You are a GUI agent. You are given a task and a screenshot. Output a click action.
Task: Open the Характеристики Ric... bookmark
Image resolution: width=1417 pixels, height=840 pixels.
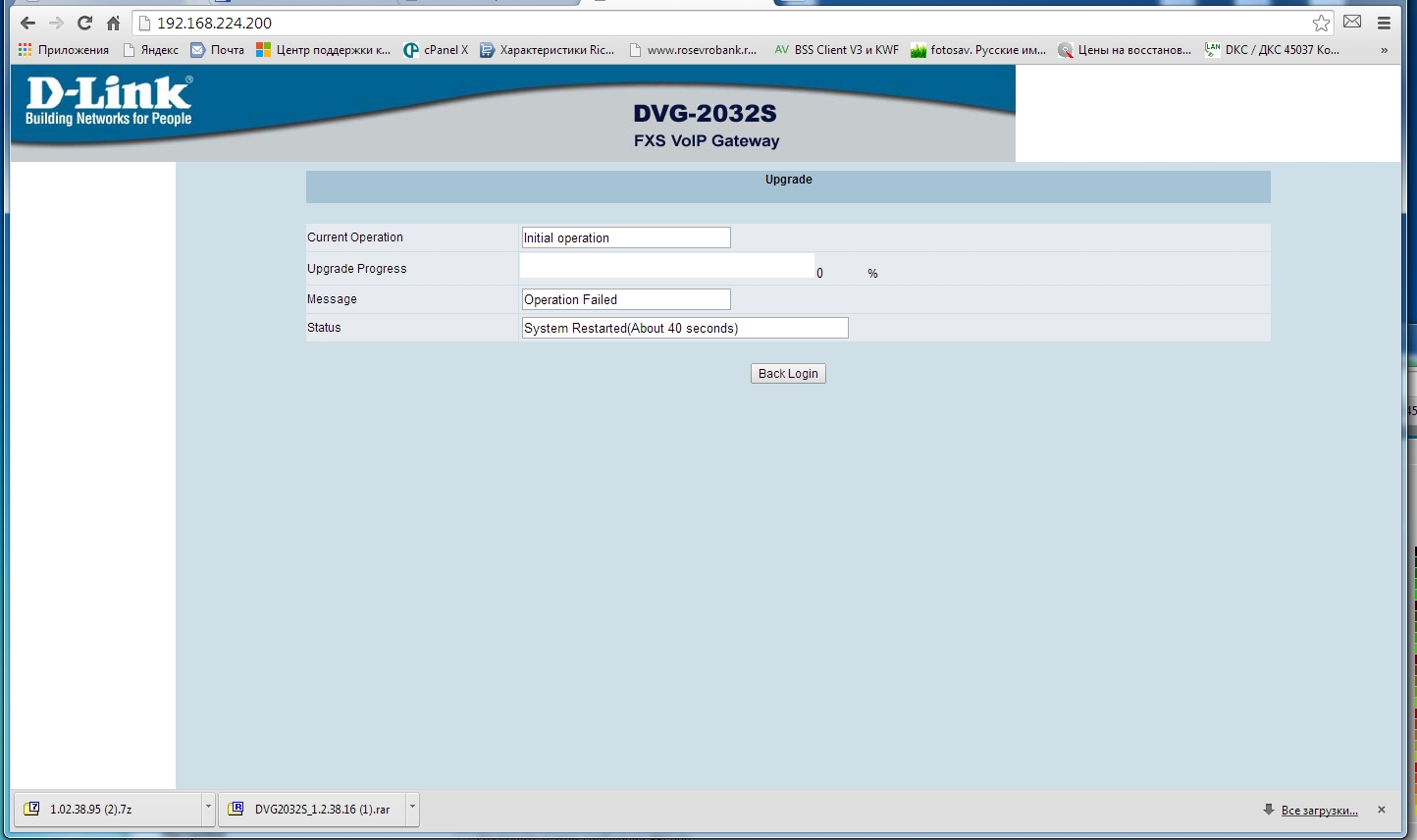click(548, 50)
